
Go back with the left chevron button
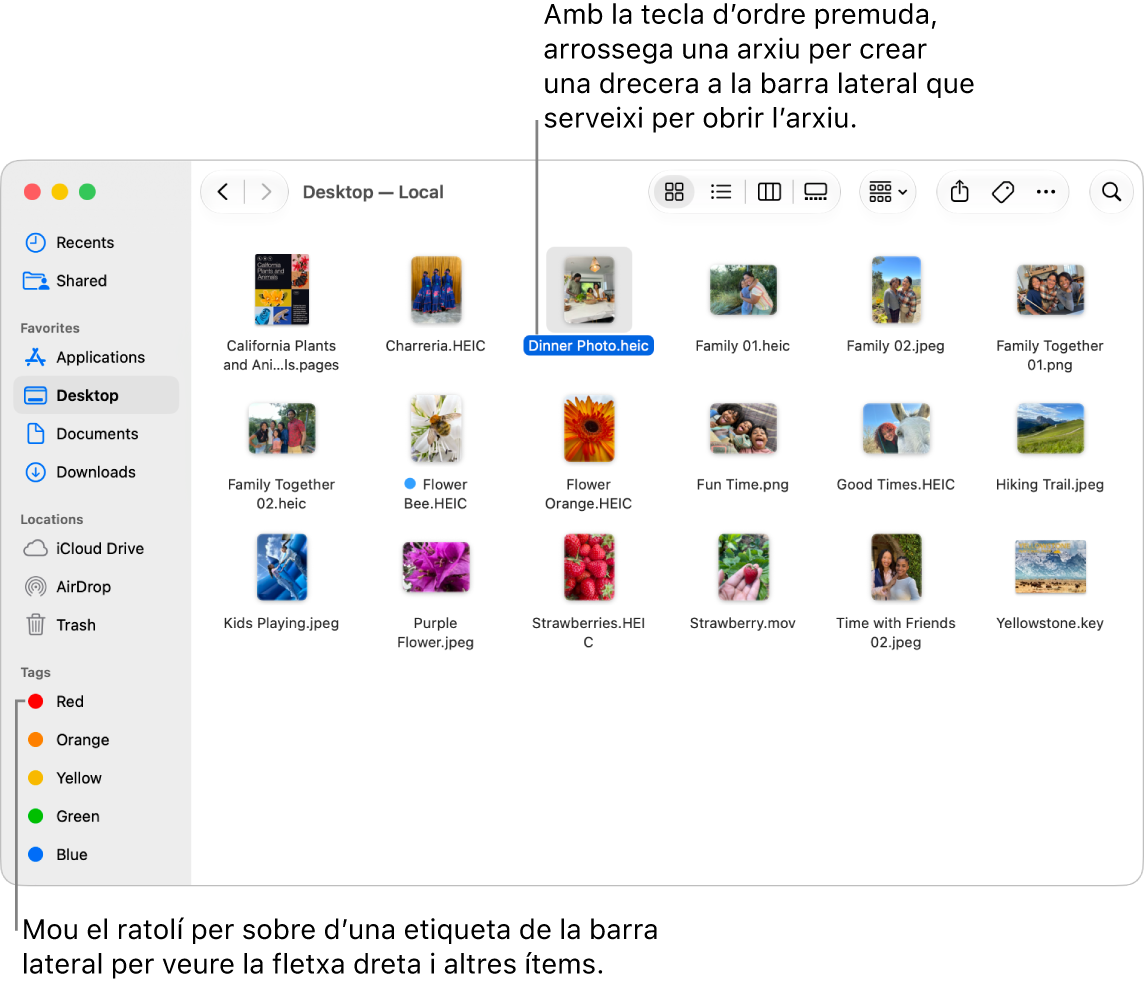click(x=223, y=192)
